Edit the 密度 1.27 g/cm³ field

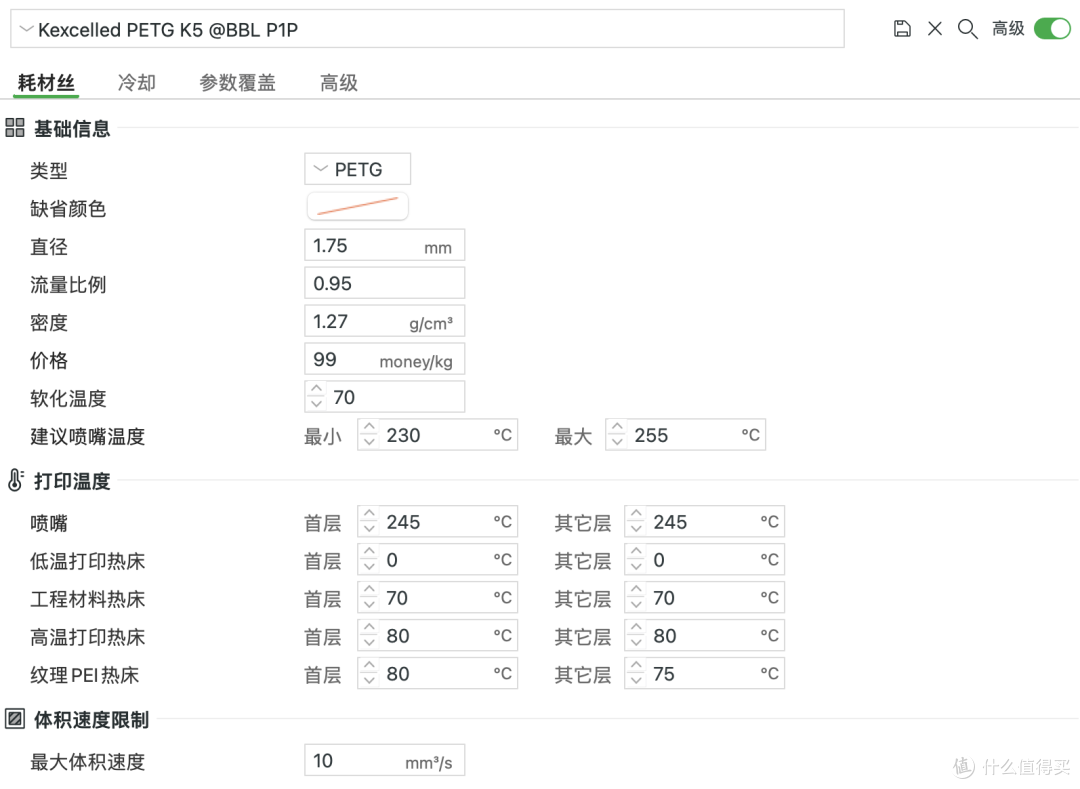[384, 322]
